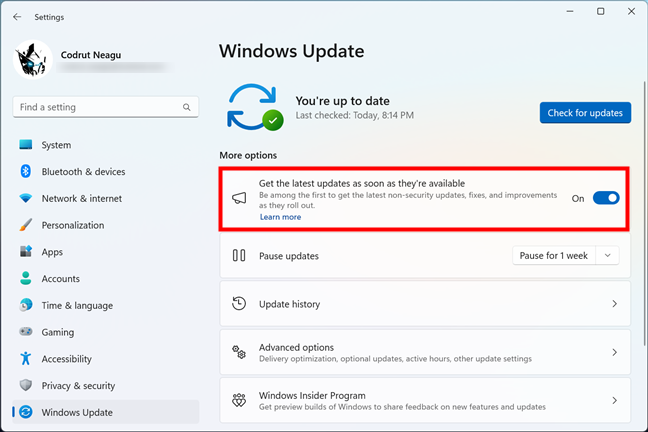648x432 pixels.
Task: Click the Gaming controller icon
Action: click(26, 332)
